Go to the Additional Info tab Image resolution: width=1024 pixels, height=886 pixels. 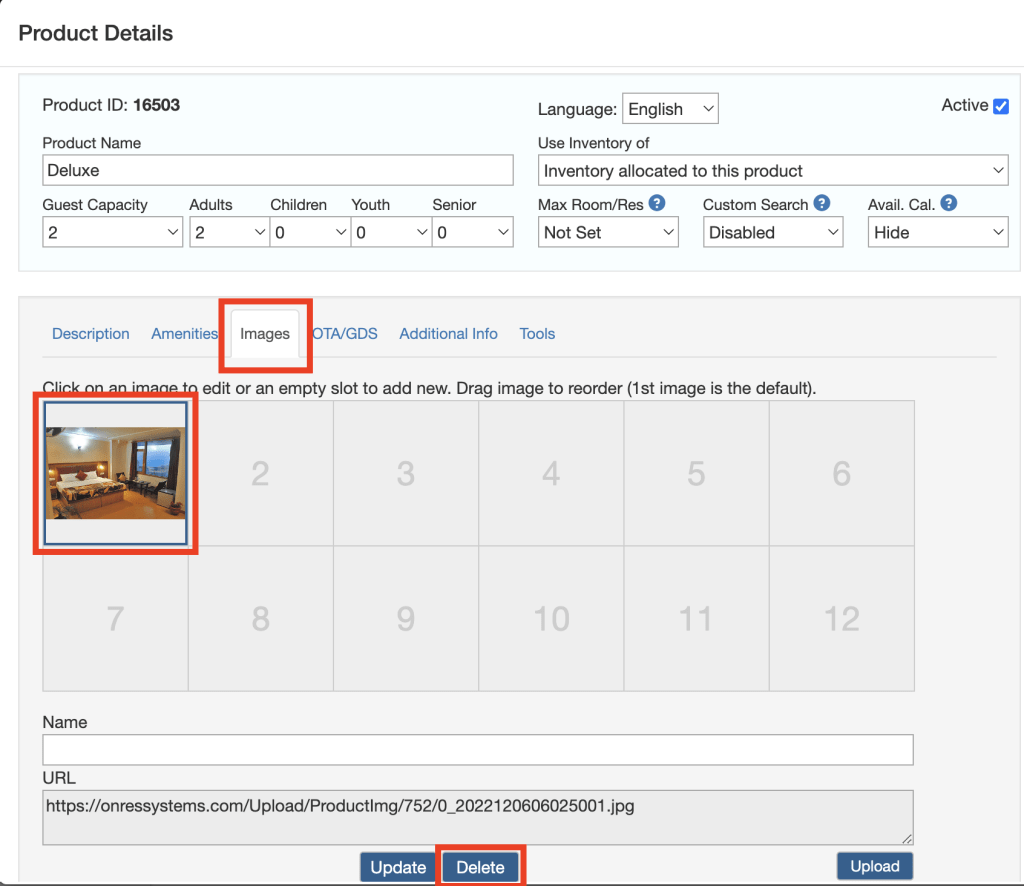448,334
